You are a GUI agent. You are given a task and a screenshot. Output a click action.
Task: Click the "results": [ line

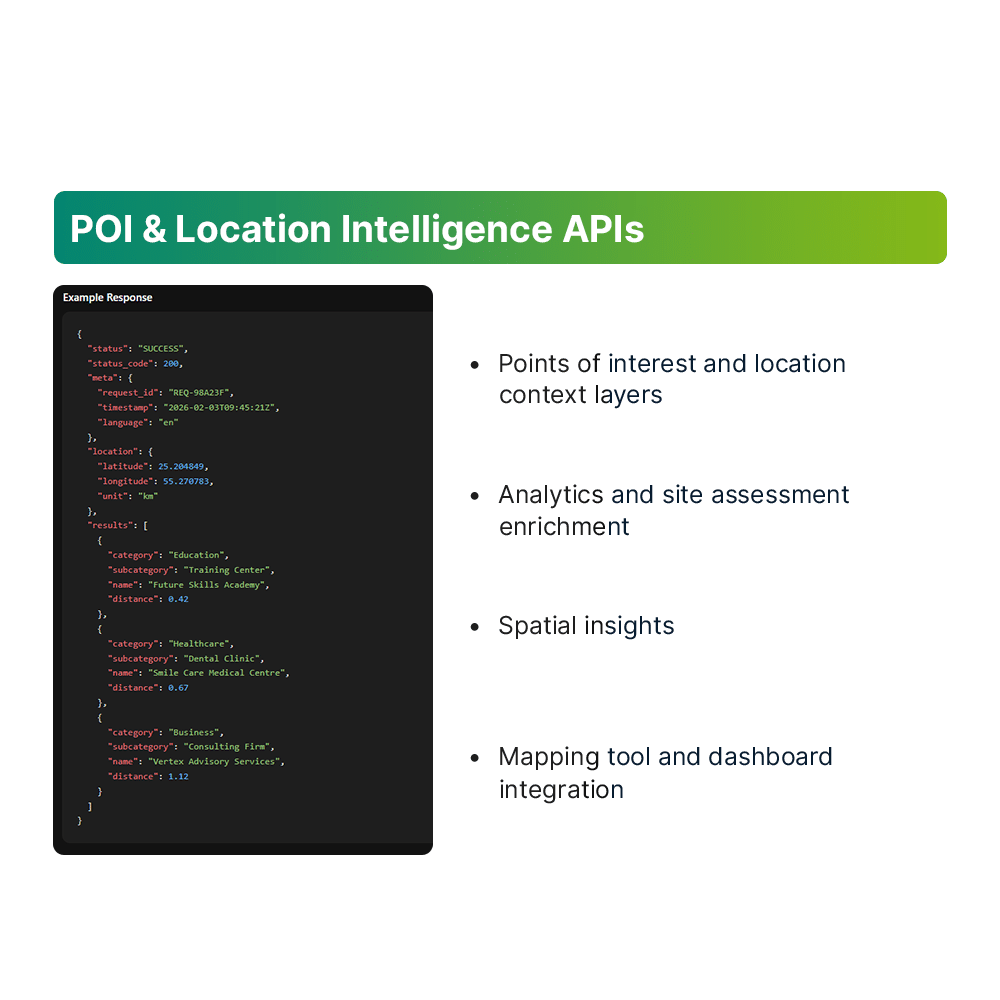[118, 526]
